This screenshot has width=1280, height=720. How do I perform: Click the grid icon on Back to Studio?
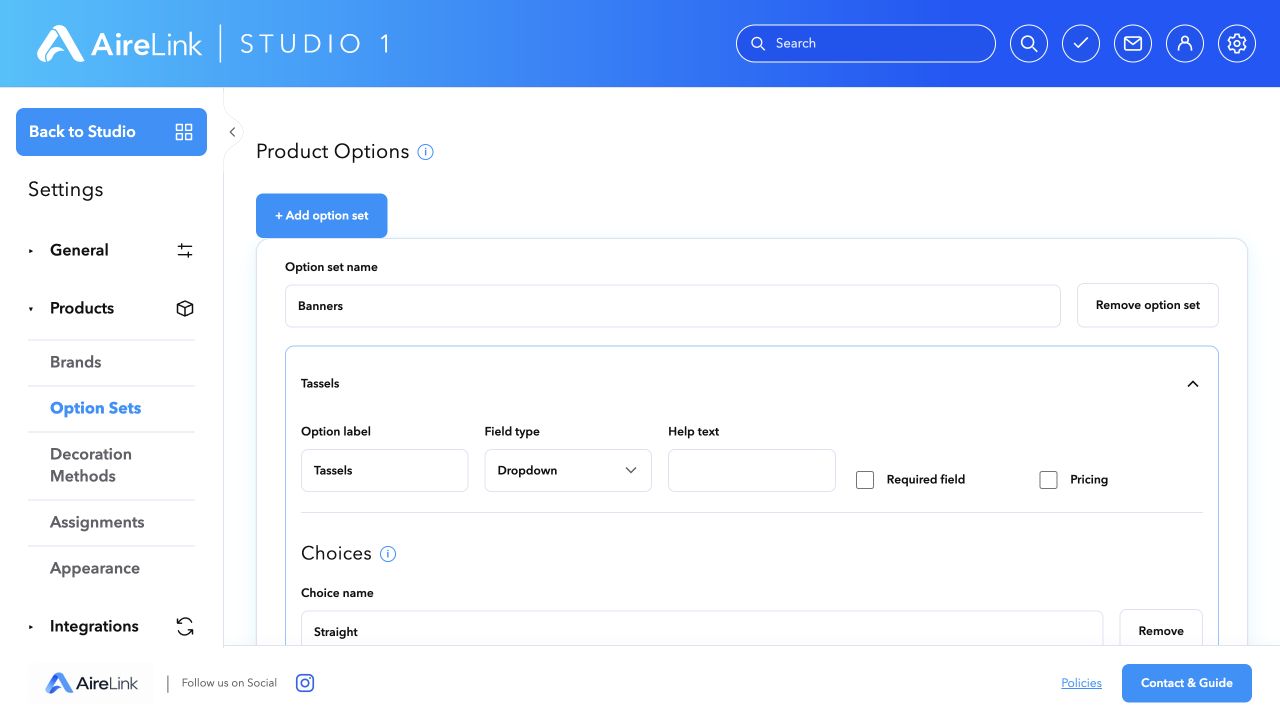point(184,132)
